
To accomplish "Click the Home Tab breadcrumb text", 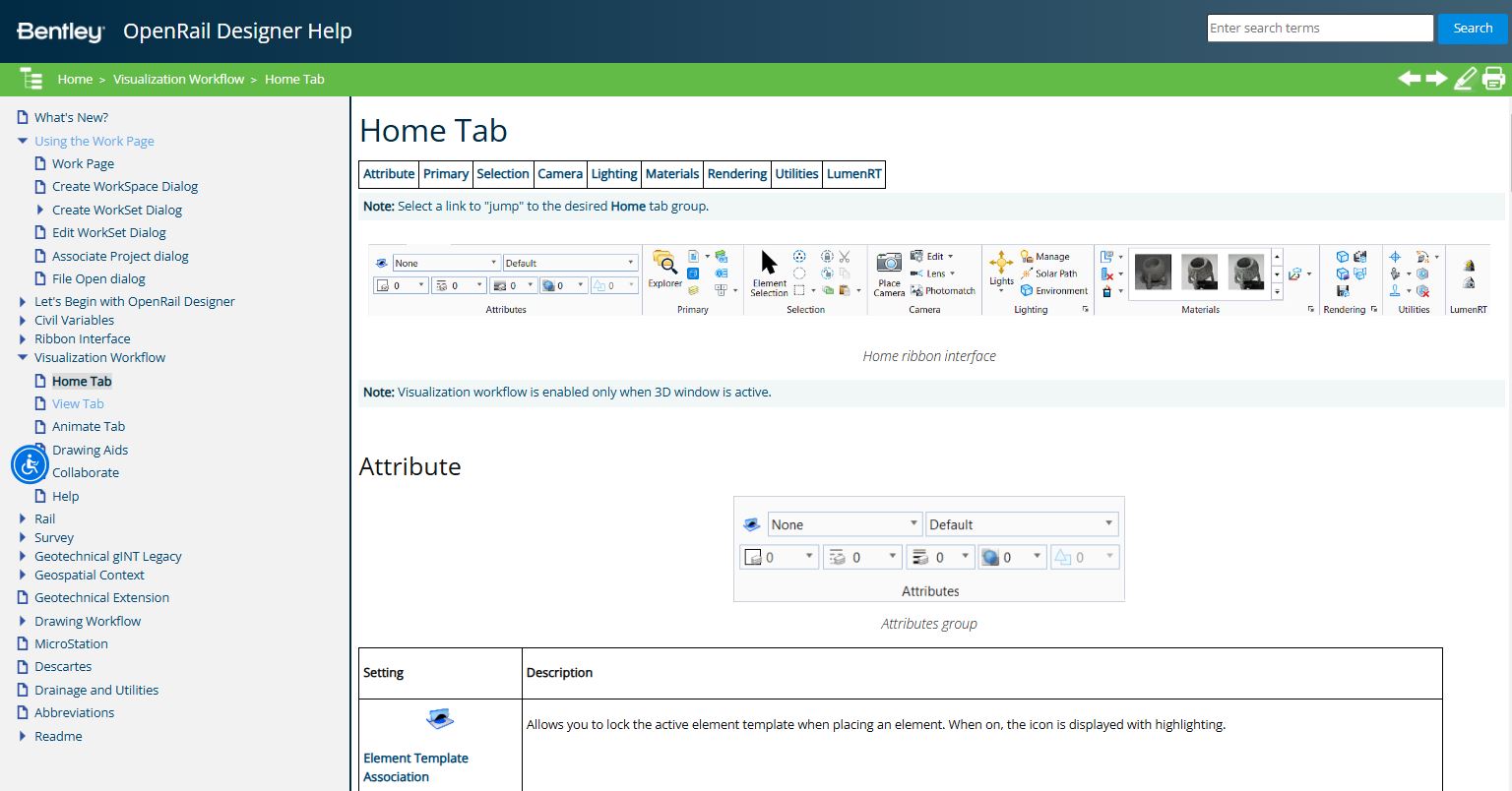I will coord(294,80).
